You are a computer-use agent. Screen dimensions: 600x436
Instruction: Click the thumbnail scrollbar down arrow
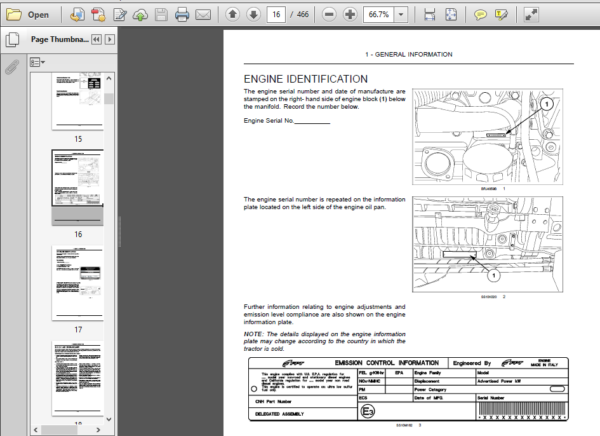point(109,419)
